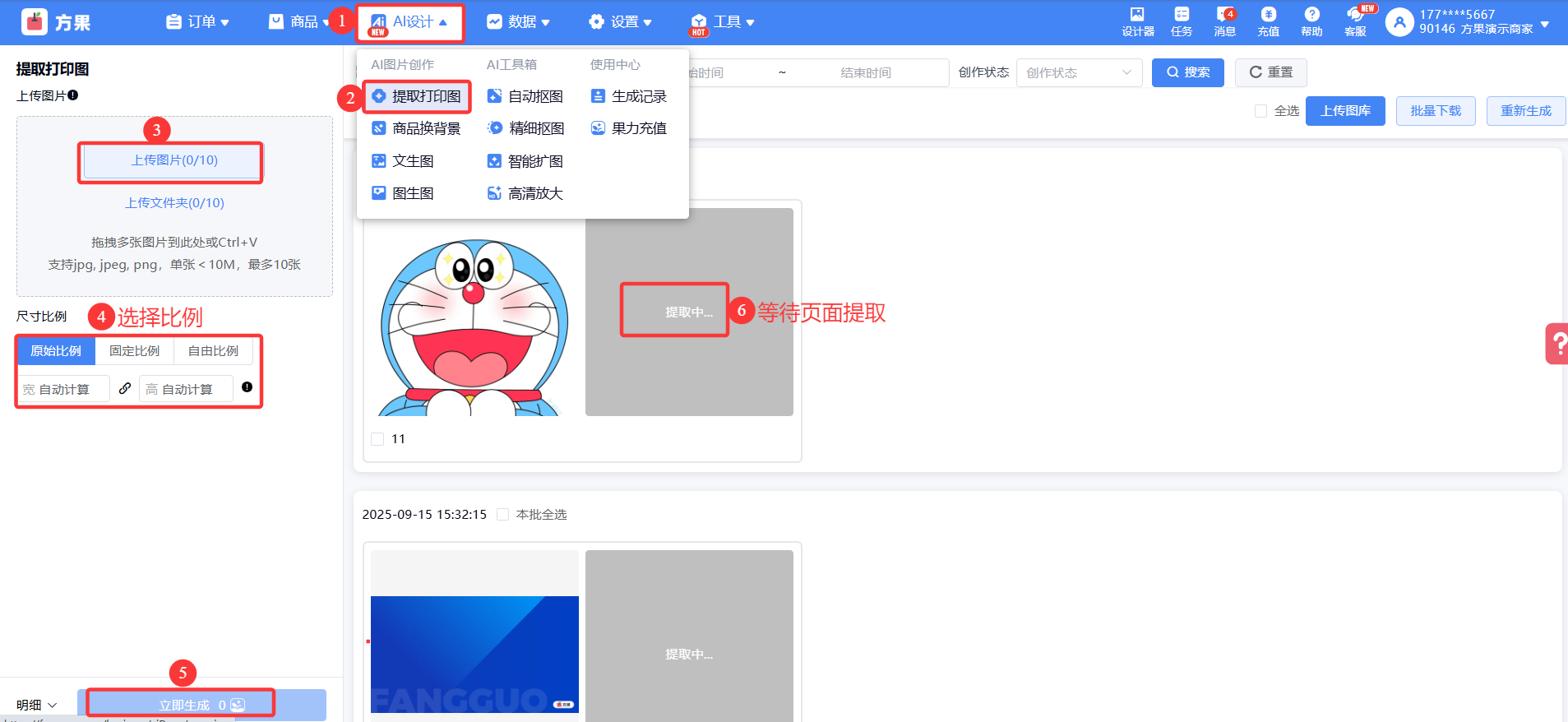Click the info icon beside 上传图片
1568x722 pixels.
[73, 95]
